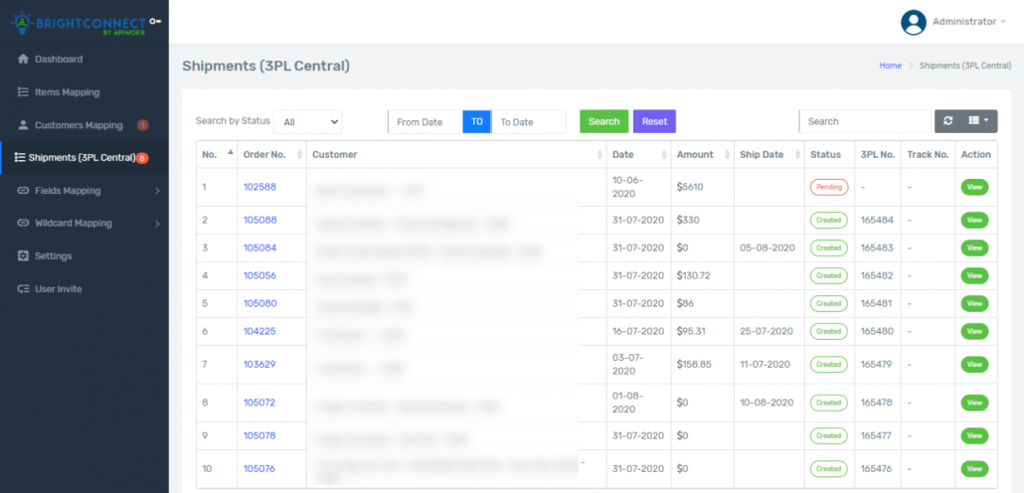Click the Administrator avatar icon
The width and height of the screenshot is (1024, 493).
914,22
